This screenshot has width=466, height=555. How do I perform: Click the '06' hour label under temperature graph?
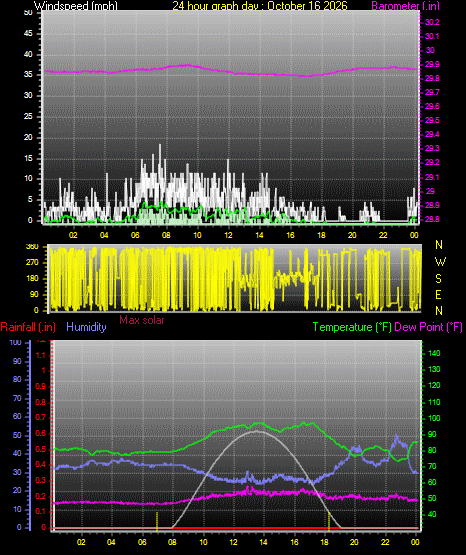[142, 542]
